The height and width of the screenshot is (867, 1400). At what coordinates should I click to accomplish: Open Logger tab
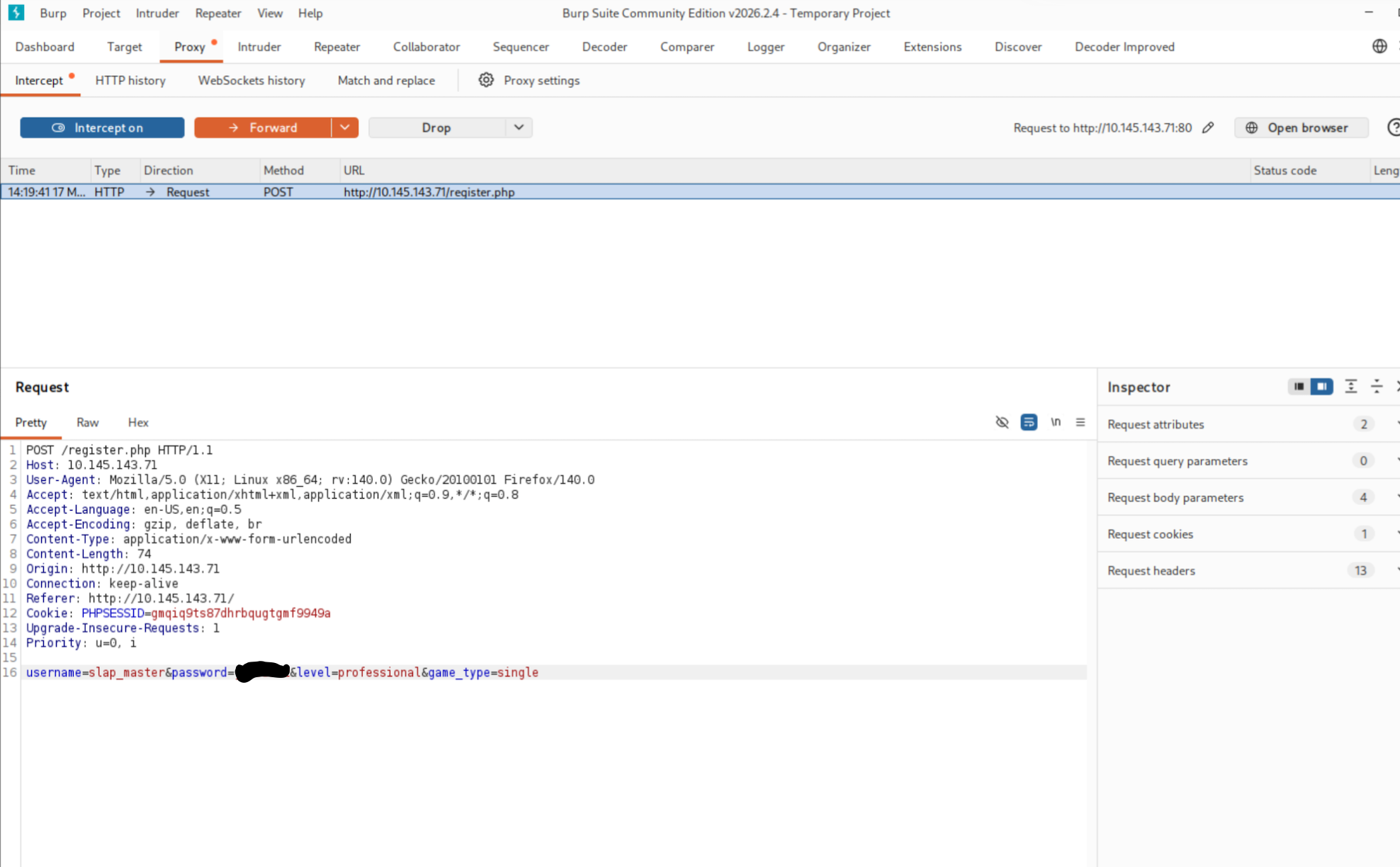coord(766,47)
